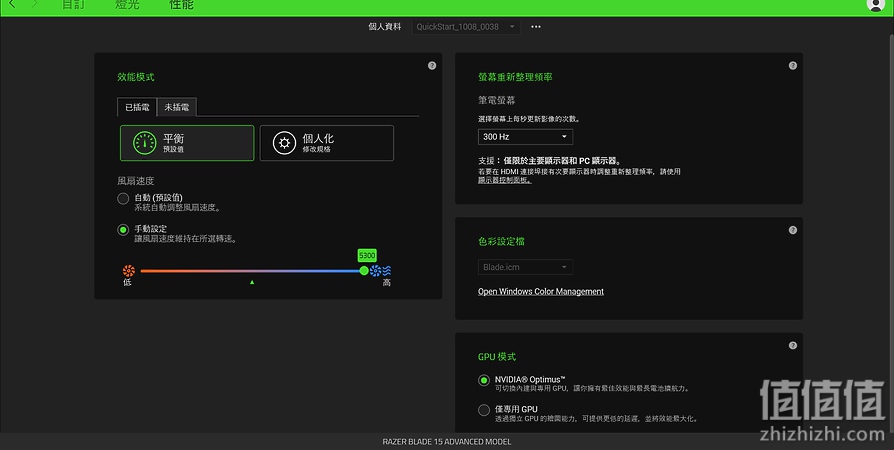Select NVIDIA Optimus GPU mode

[x=483, y=380]
